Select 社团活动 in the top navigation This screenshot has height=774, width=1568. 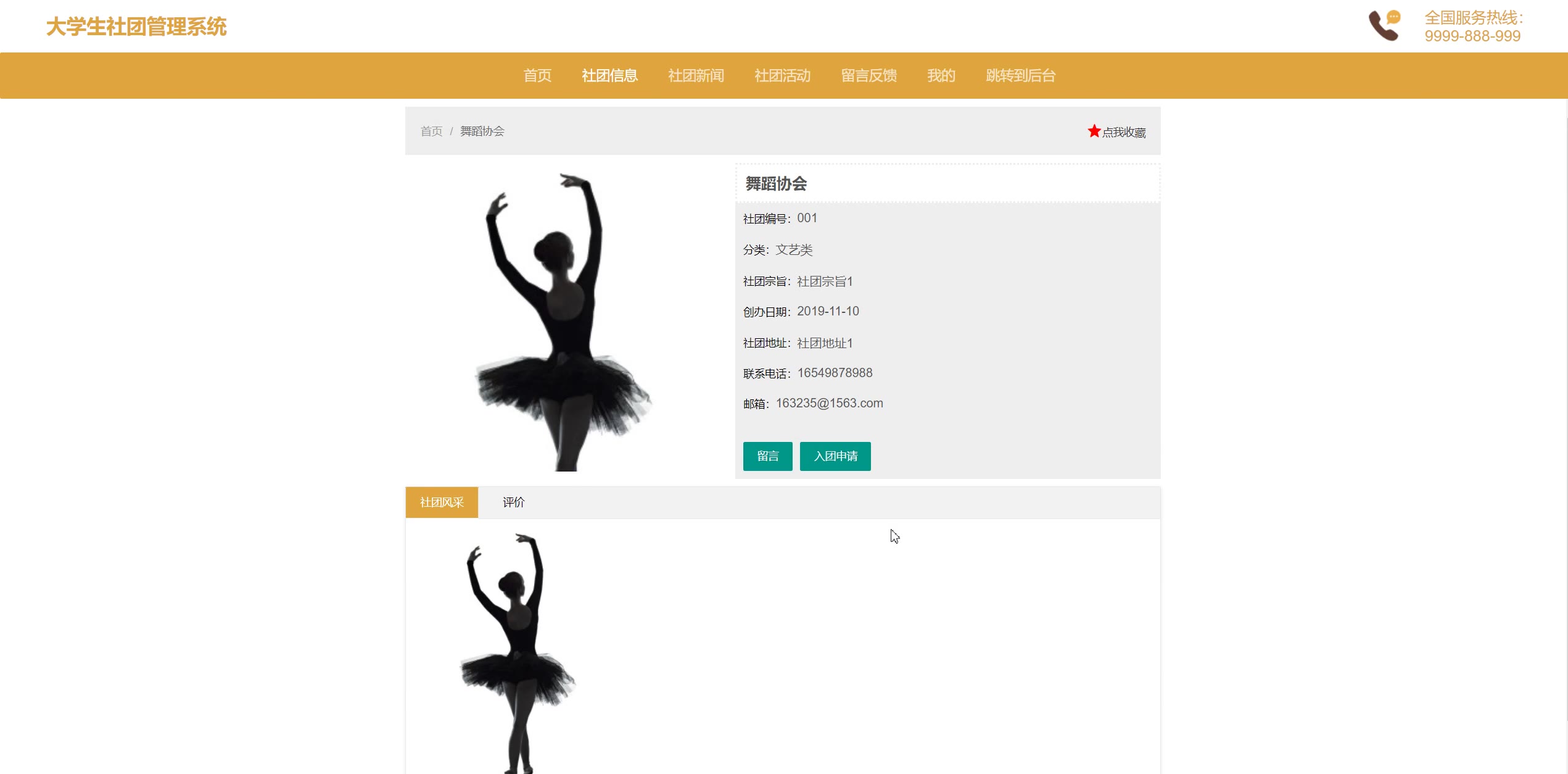pyautogui.click(x=782, y=75)
